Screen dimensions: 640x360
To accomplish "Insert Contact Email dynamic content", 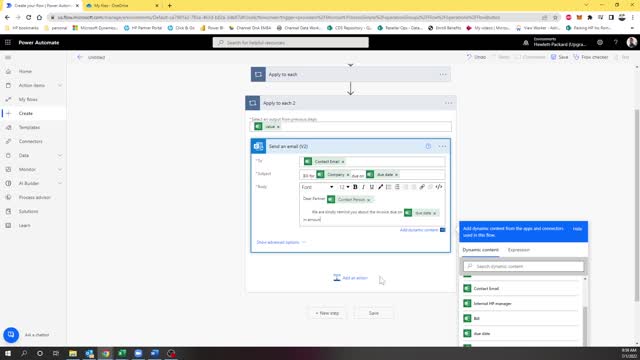I will (521, 289).
